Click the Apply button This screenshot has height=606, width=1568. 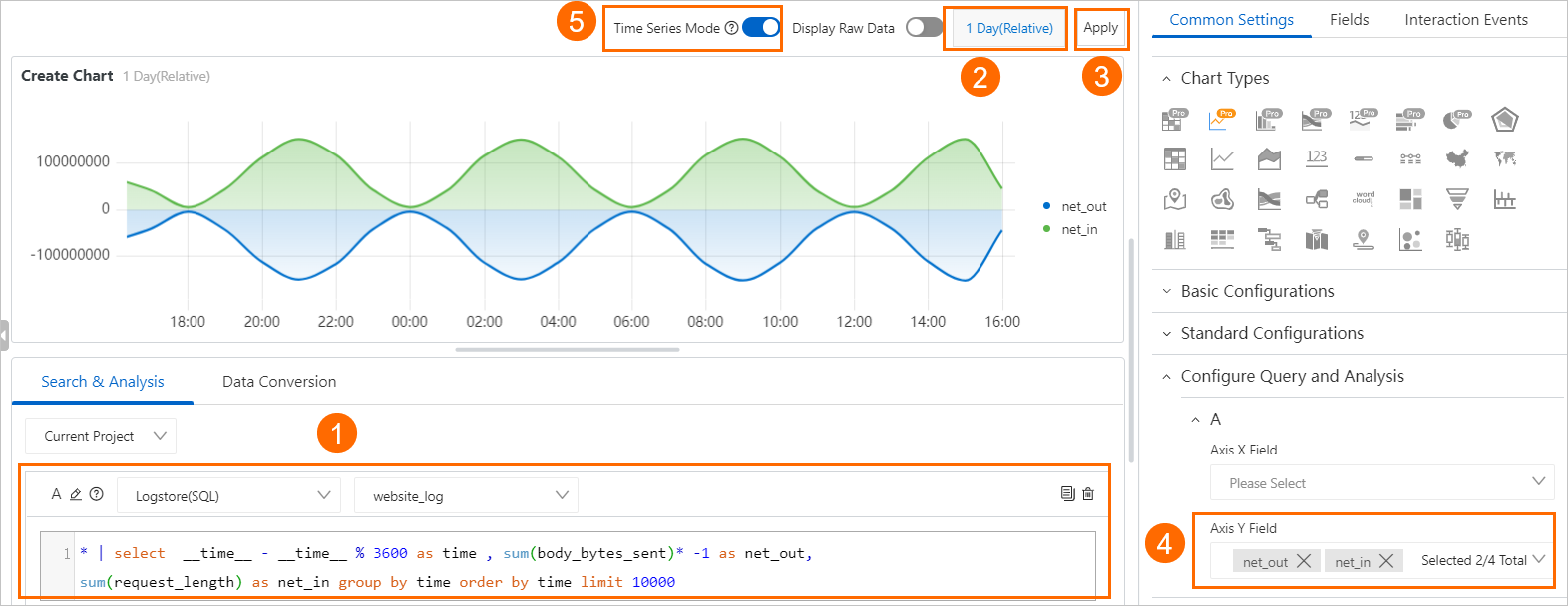[1100, 28]
